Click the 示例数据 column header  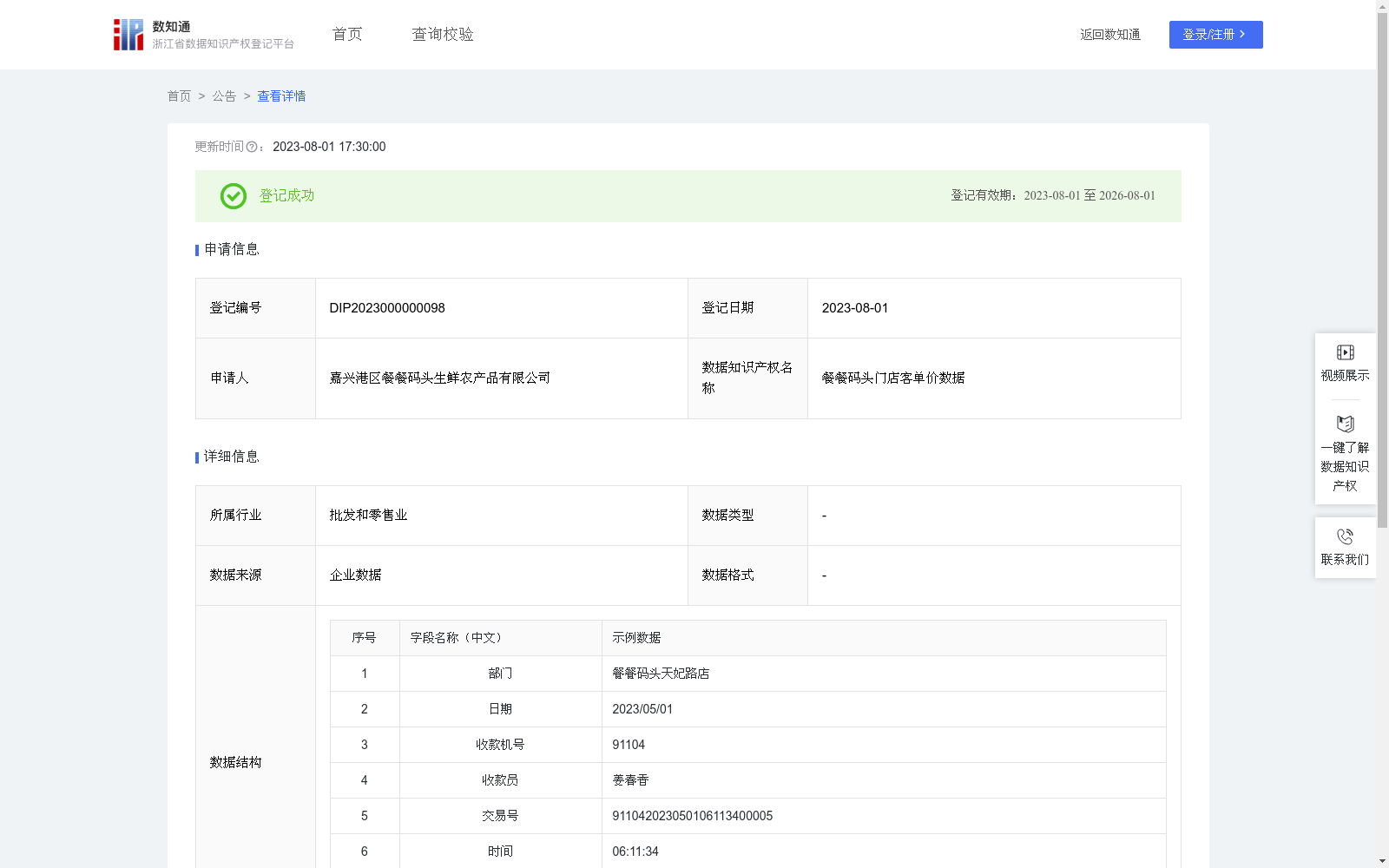click(884, 638)
